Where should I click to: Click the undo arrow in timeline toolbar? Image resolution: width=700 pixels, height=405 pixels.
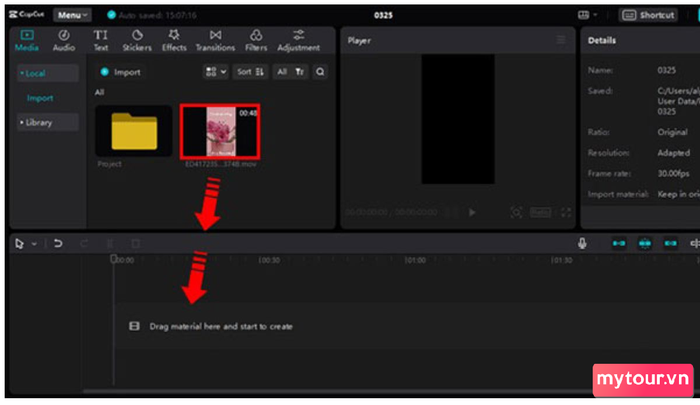coord(59,243)
